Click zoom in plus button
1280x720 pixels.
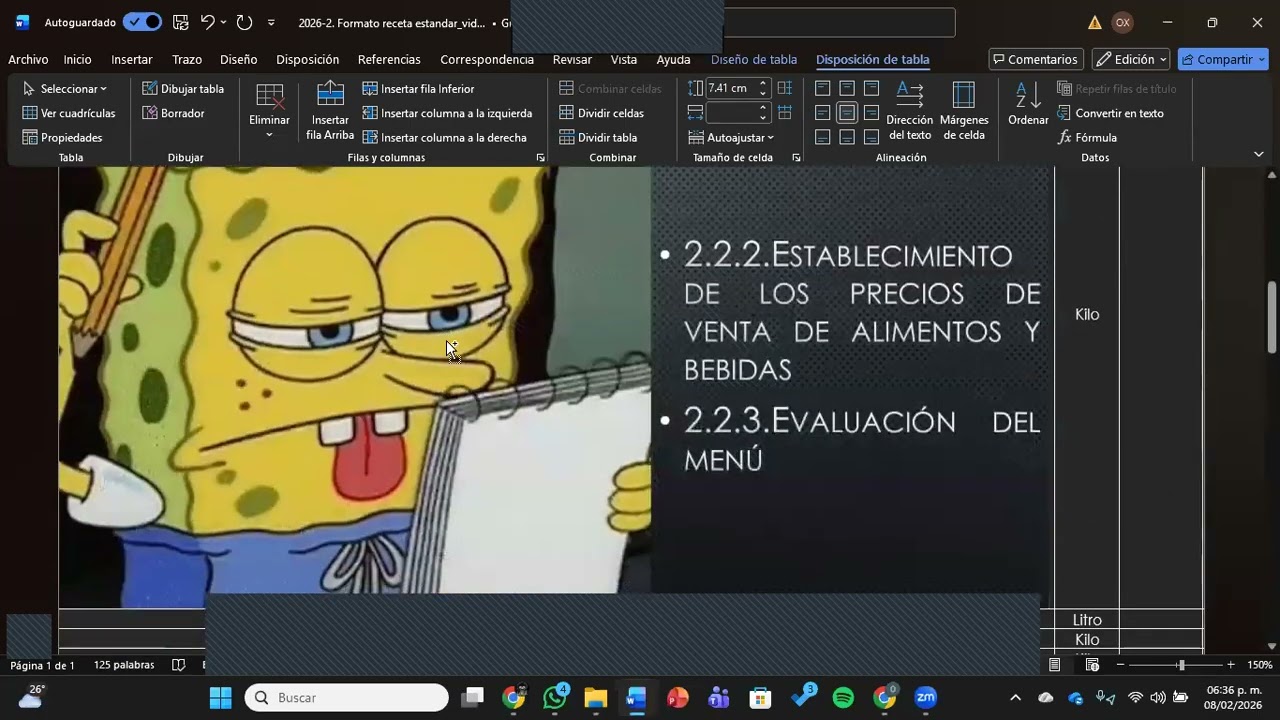click(1230, 665)
